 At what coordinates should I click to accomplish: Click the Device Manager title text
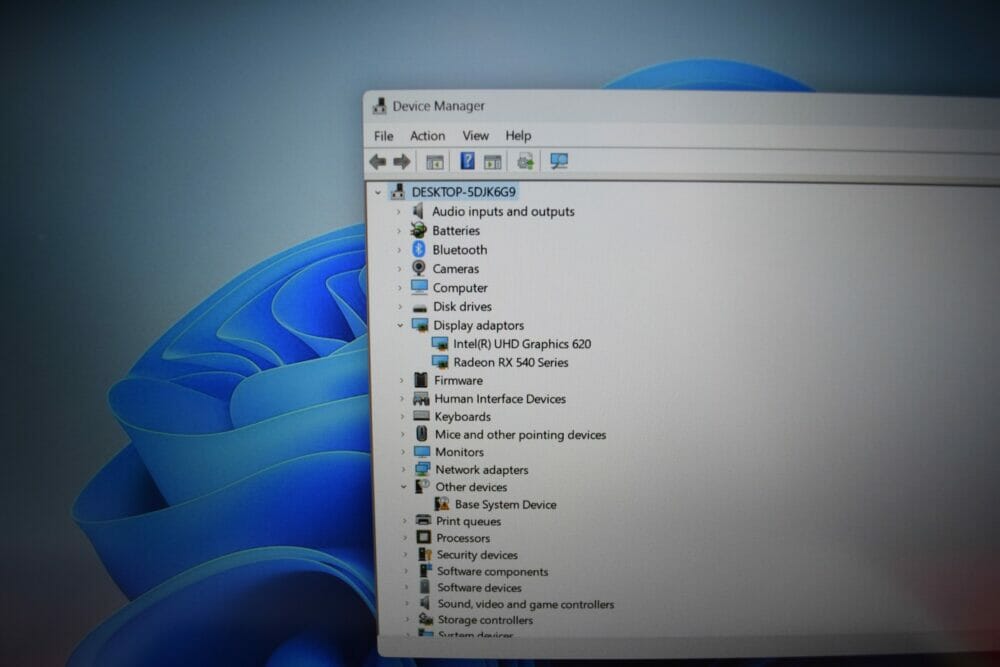click(439, 106)
